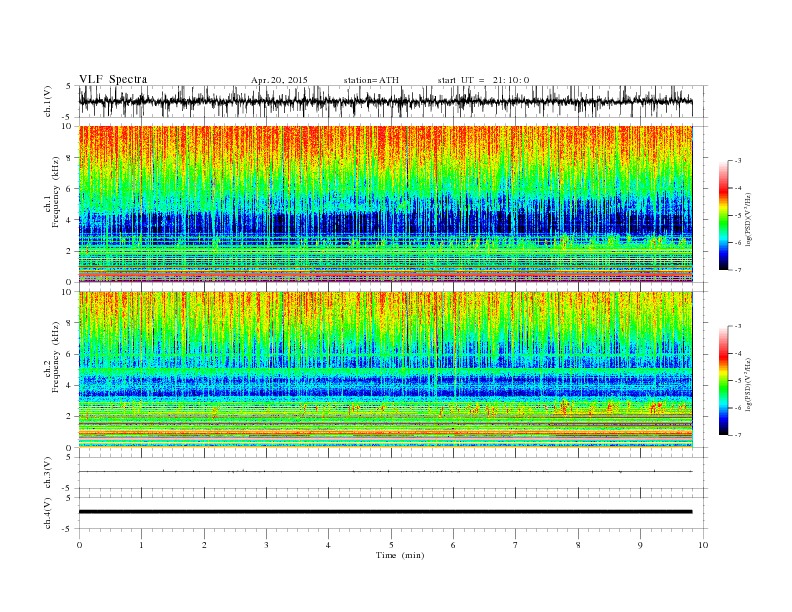
Task: Click the "Time (min)" axis label
Action: point(400,555)
